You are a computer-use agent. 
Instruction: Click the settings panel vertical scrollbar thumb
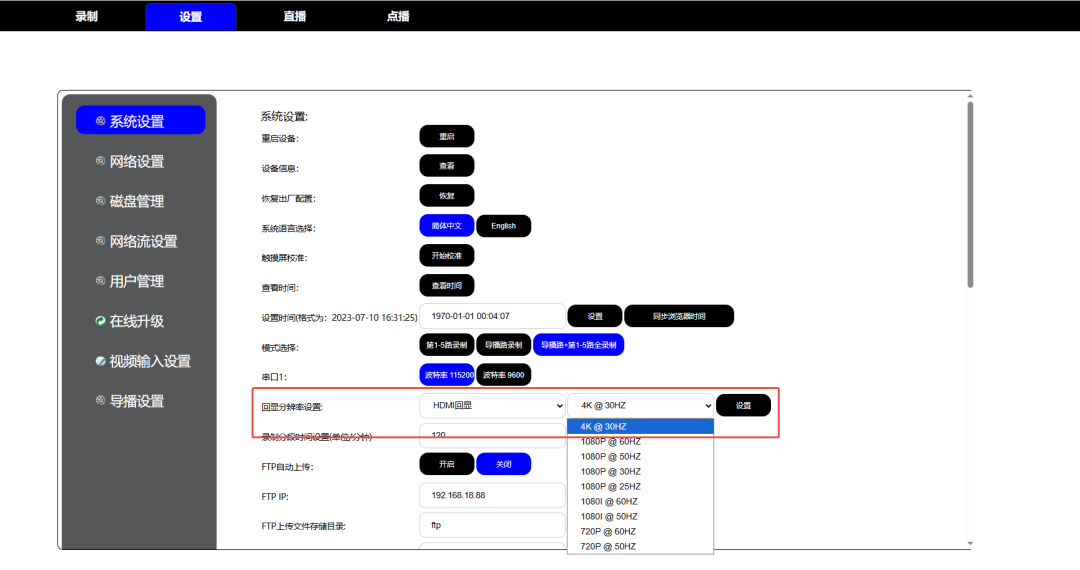point(970,194)
